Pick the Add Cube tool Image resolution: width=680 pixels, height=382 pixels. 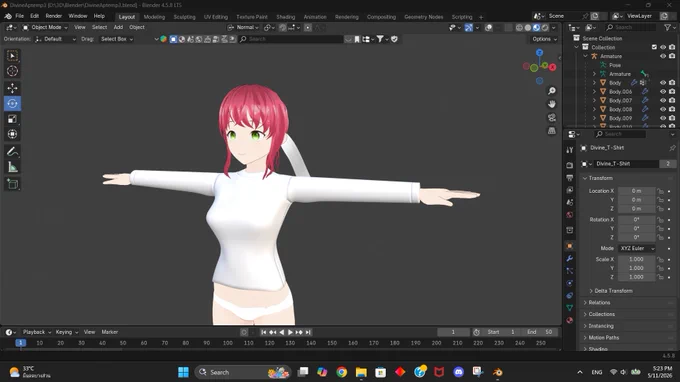coord(12,184)
